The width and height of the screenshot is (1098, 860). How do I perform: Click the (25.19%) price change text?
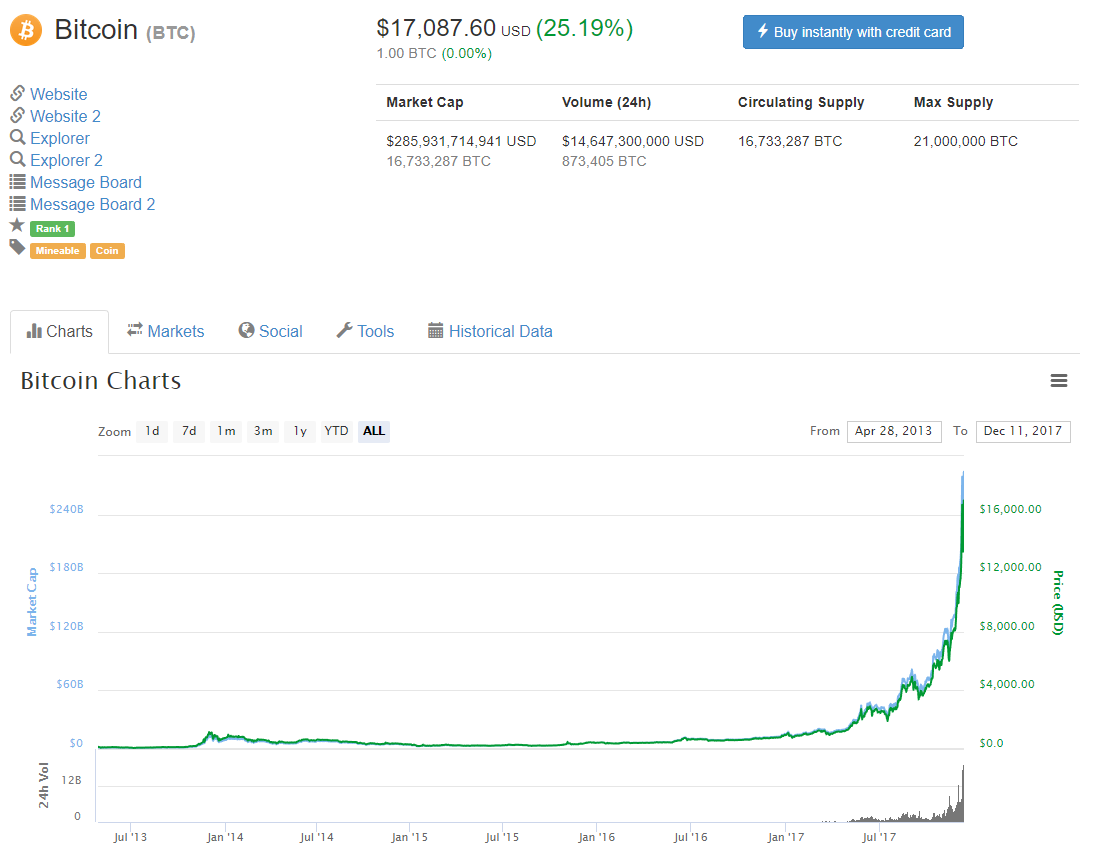pyautogui.click(x=584, y=29)
